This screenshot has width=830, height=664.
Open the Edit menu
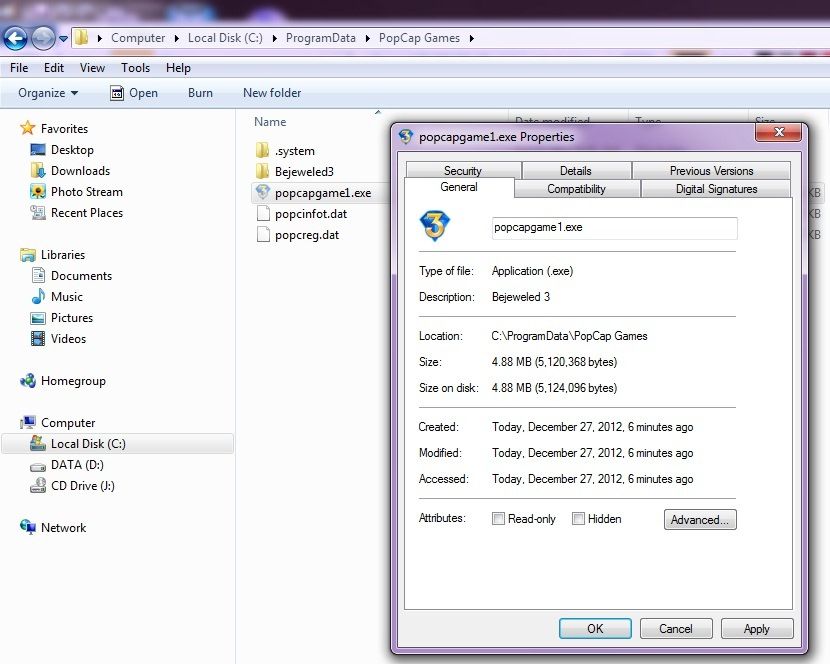(53, 68)
